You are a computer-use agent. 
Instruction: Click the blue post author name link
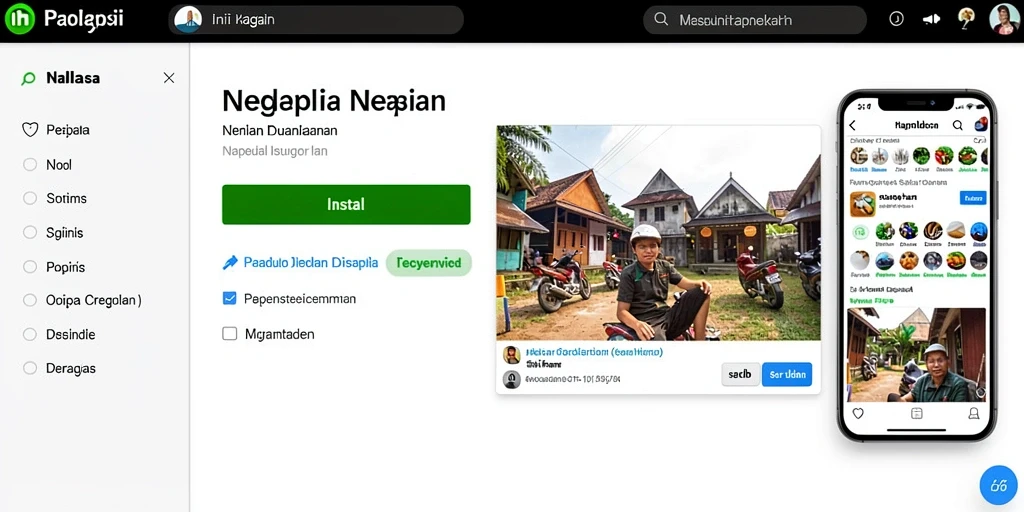[594, 352]
